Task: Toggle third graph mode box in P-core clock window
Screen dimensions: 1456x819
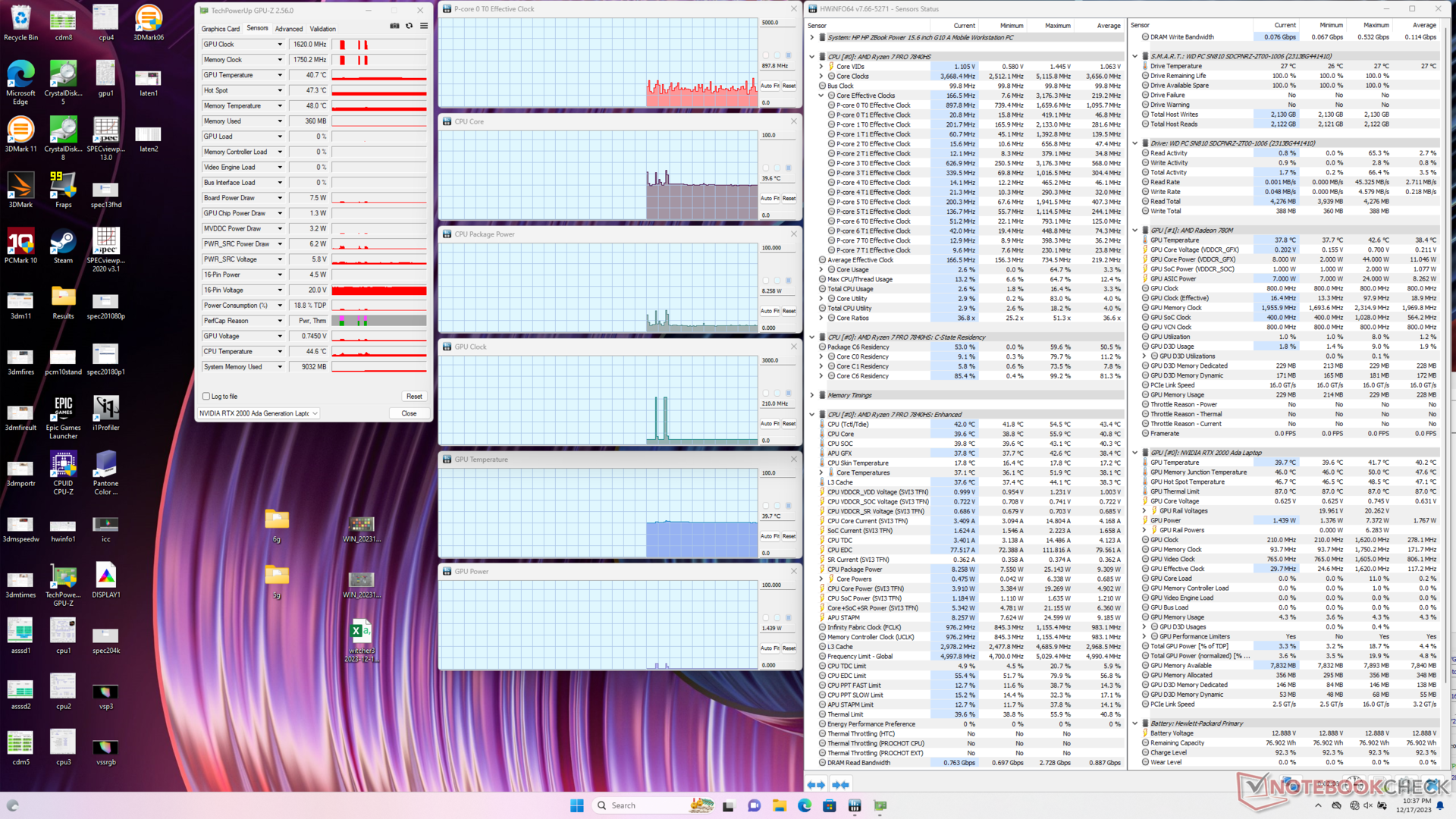Action: pyautogui.click(x=789, y=55)
